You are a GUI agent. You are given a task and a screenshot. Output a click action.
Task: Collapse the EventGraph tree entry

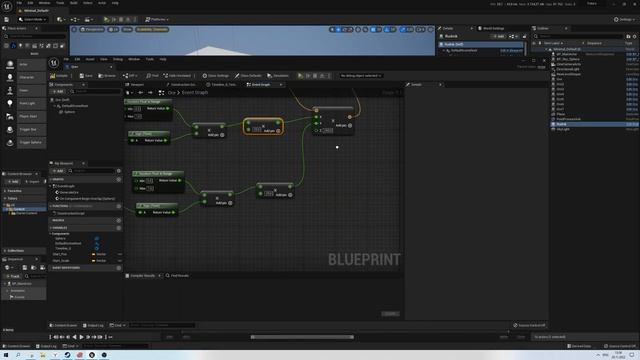pos(51,186)
